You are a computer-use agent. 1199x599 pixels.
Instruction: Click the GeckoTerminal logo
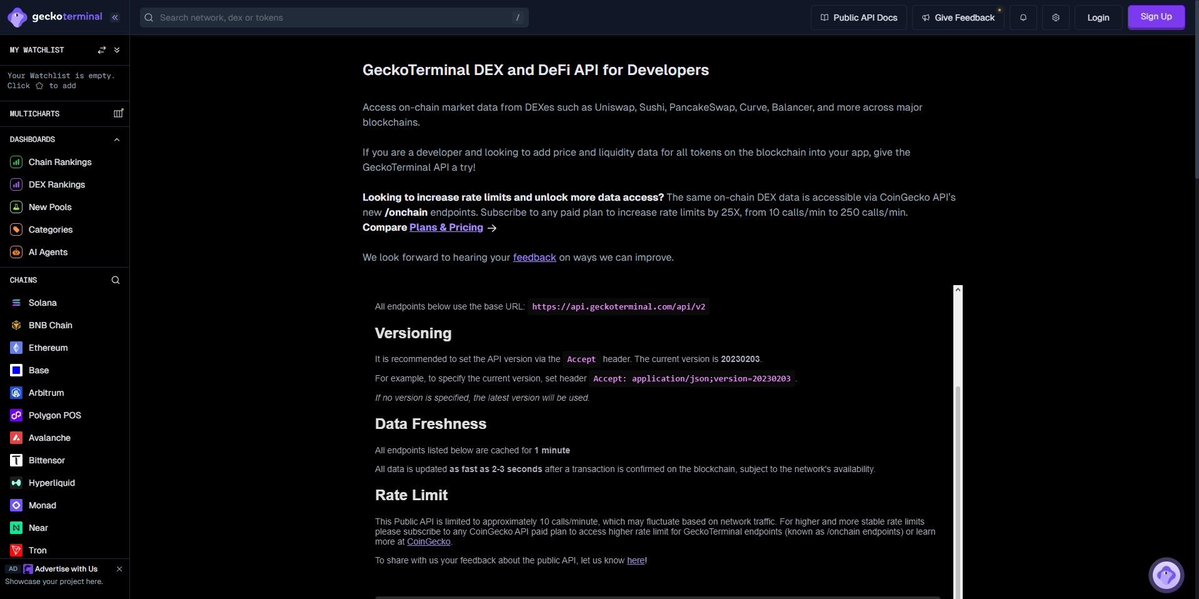coord(55,17)
